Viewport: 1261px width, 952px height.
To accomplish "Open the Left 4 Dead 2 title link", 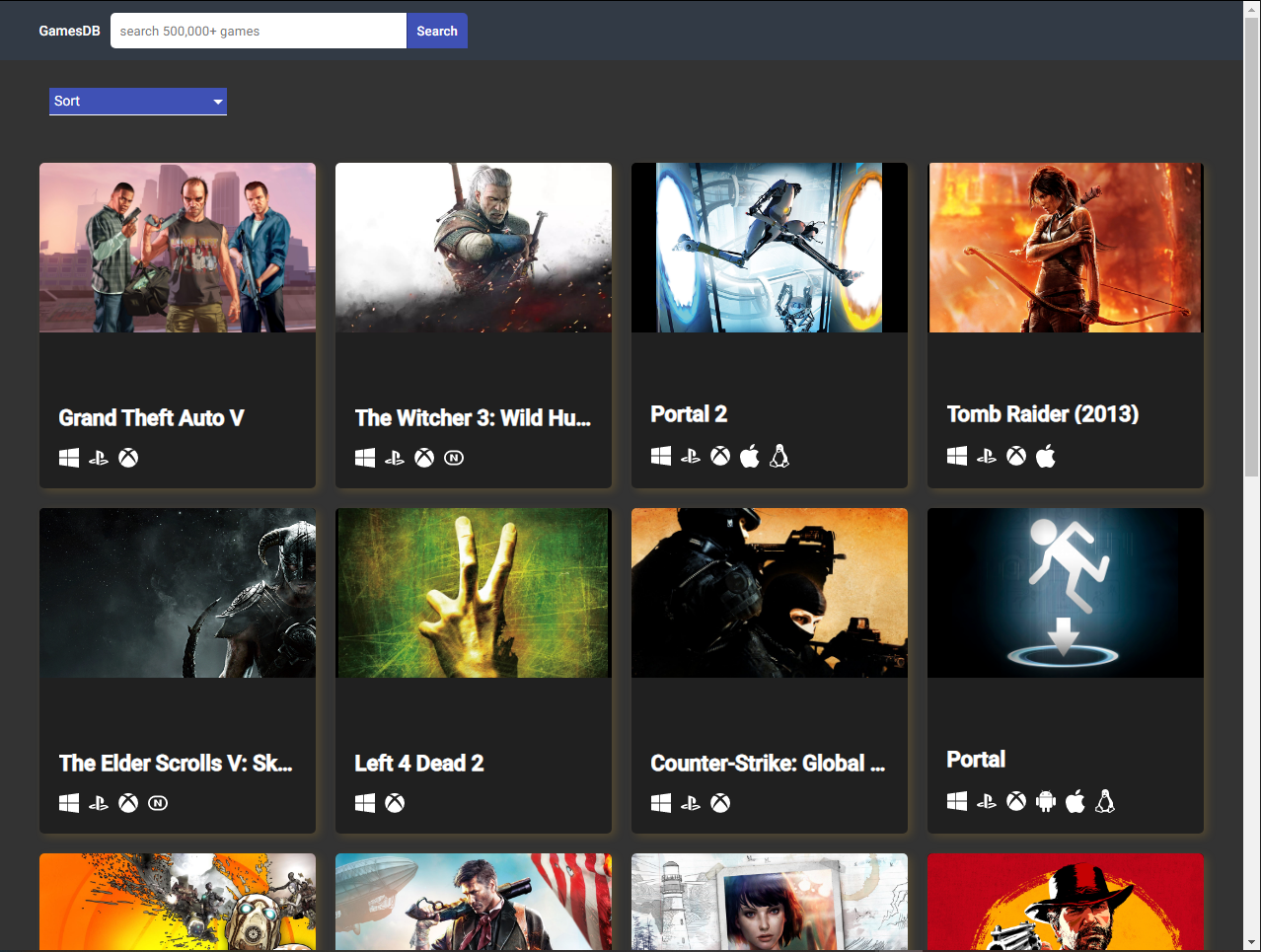I will click(419, 764).
